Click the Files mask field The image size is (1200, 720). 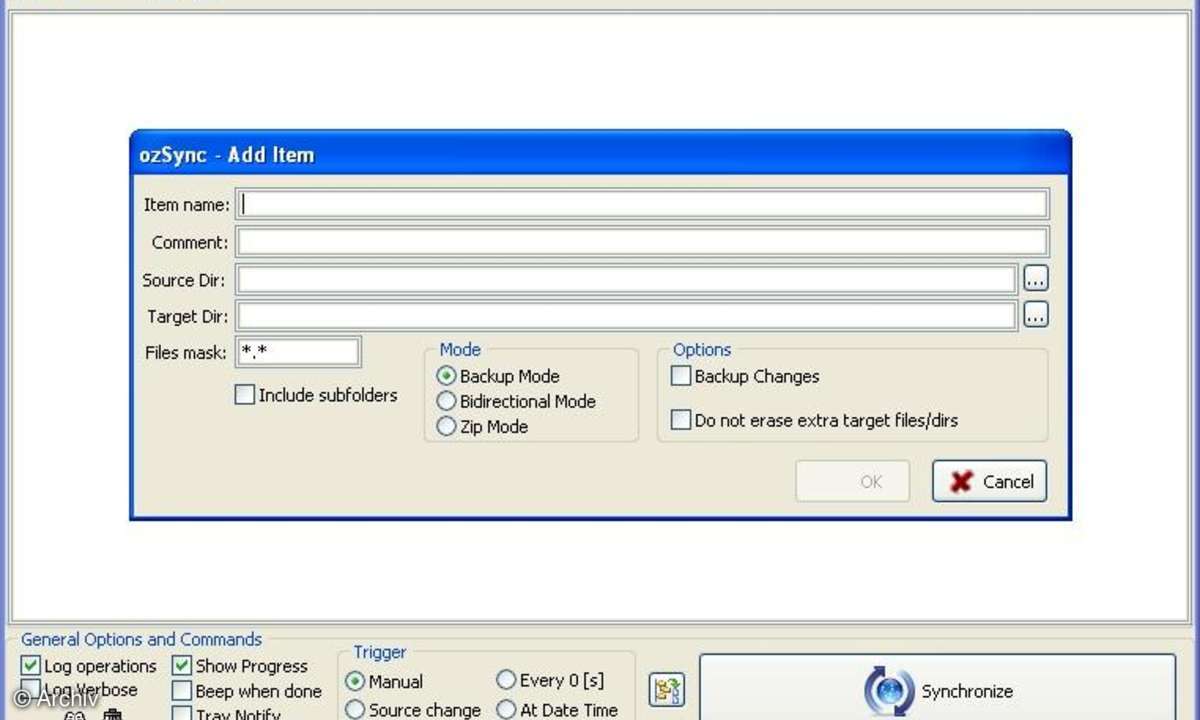tap(298, 352)
